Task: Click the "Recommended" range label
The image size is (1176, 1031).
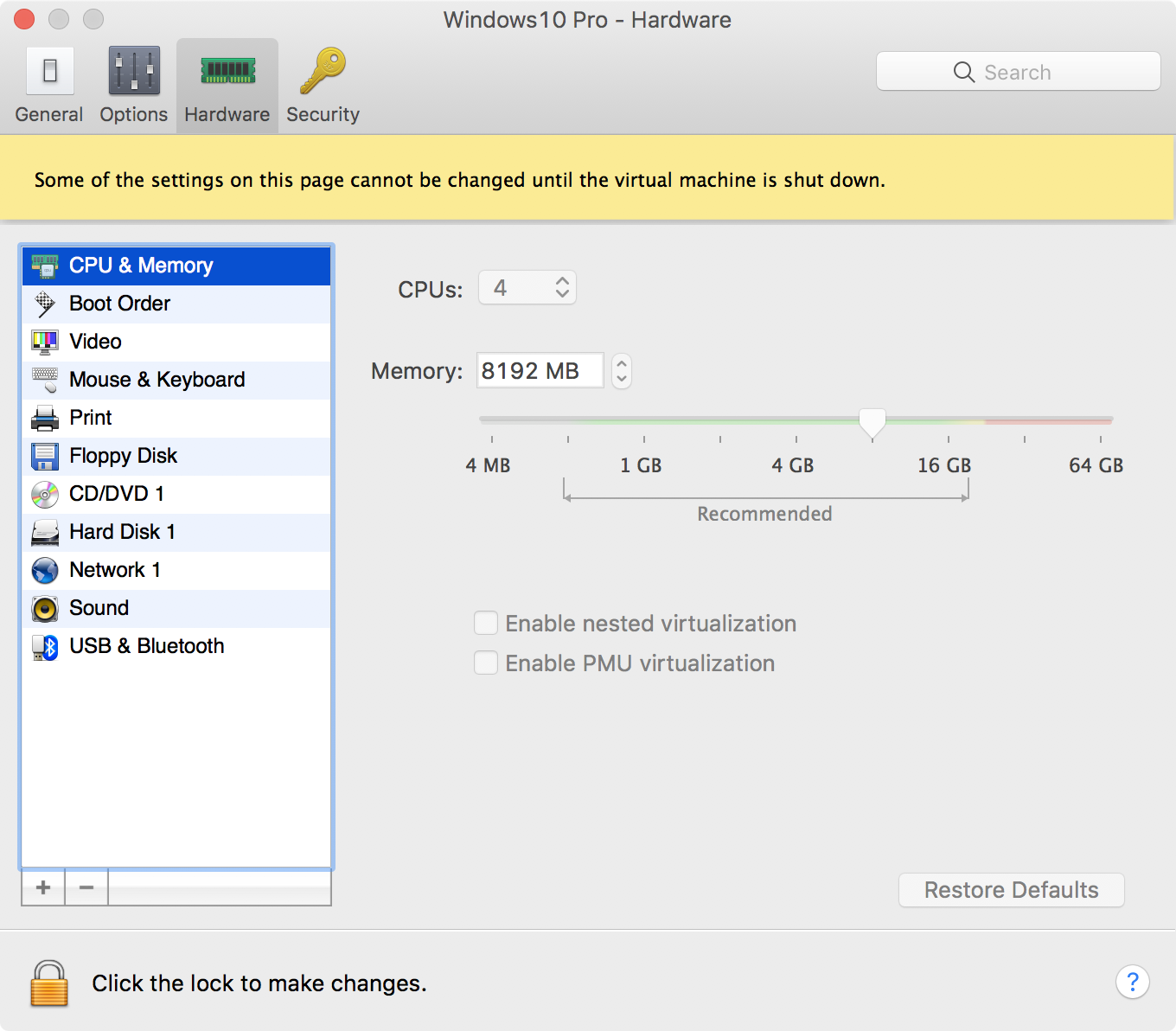Action: pos(765,514)
